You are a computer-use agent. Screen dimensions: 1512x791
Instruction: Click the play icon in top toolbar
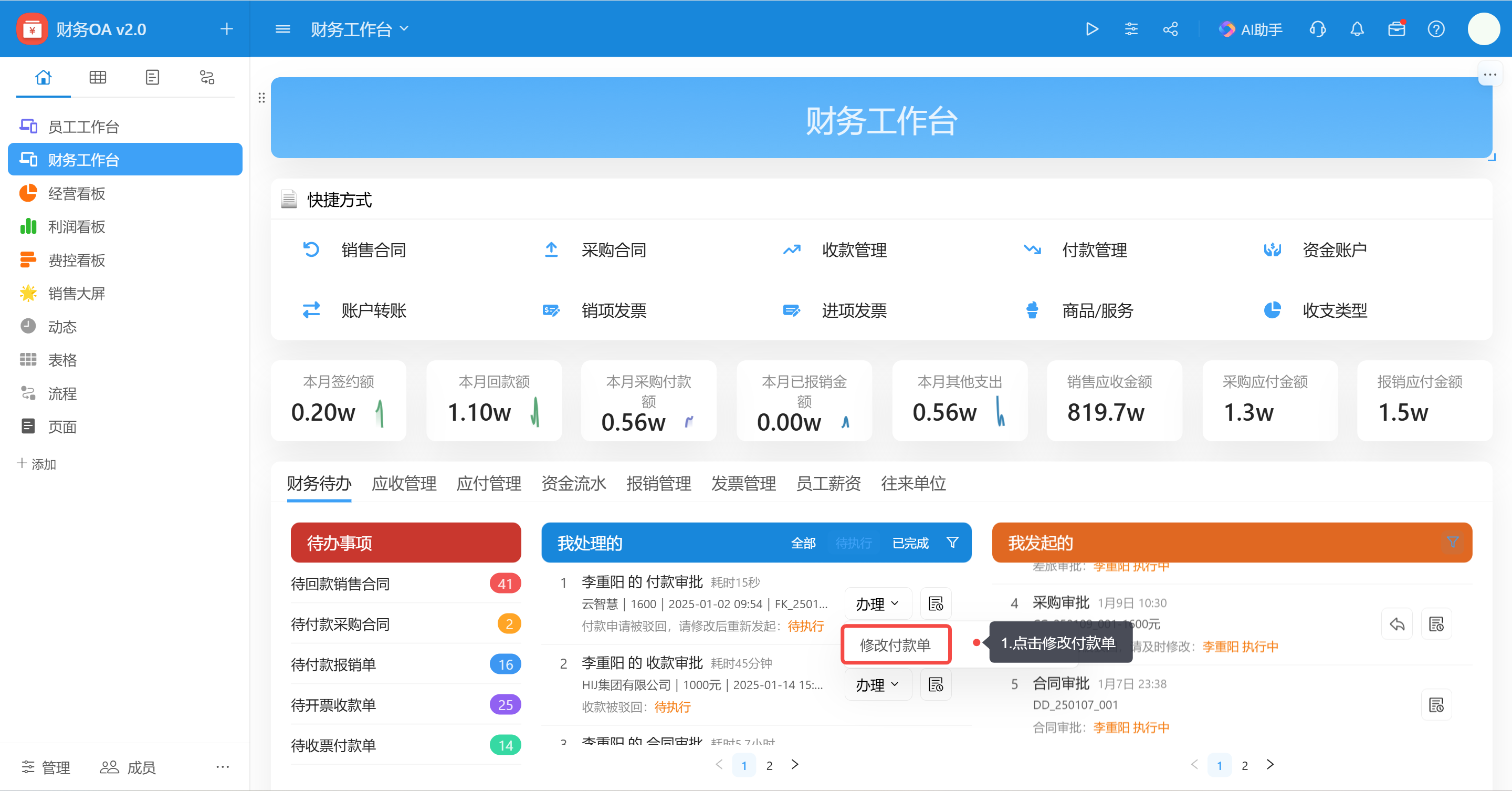1092,29
